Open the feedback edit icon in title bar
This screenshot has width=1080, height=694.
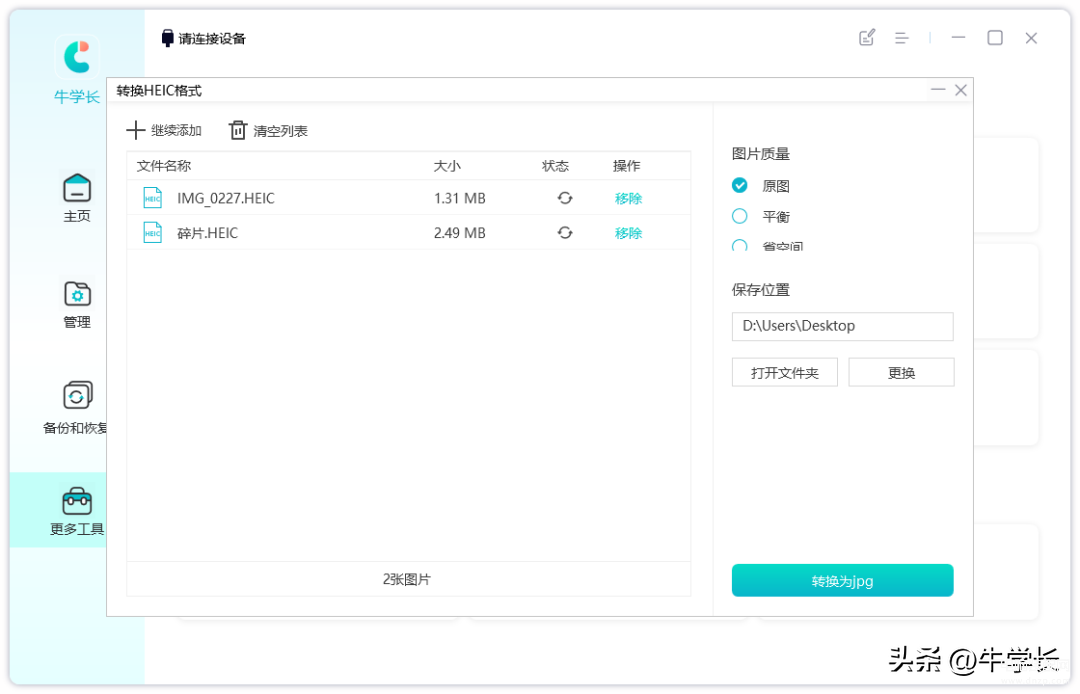pos(867,38)
